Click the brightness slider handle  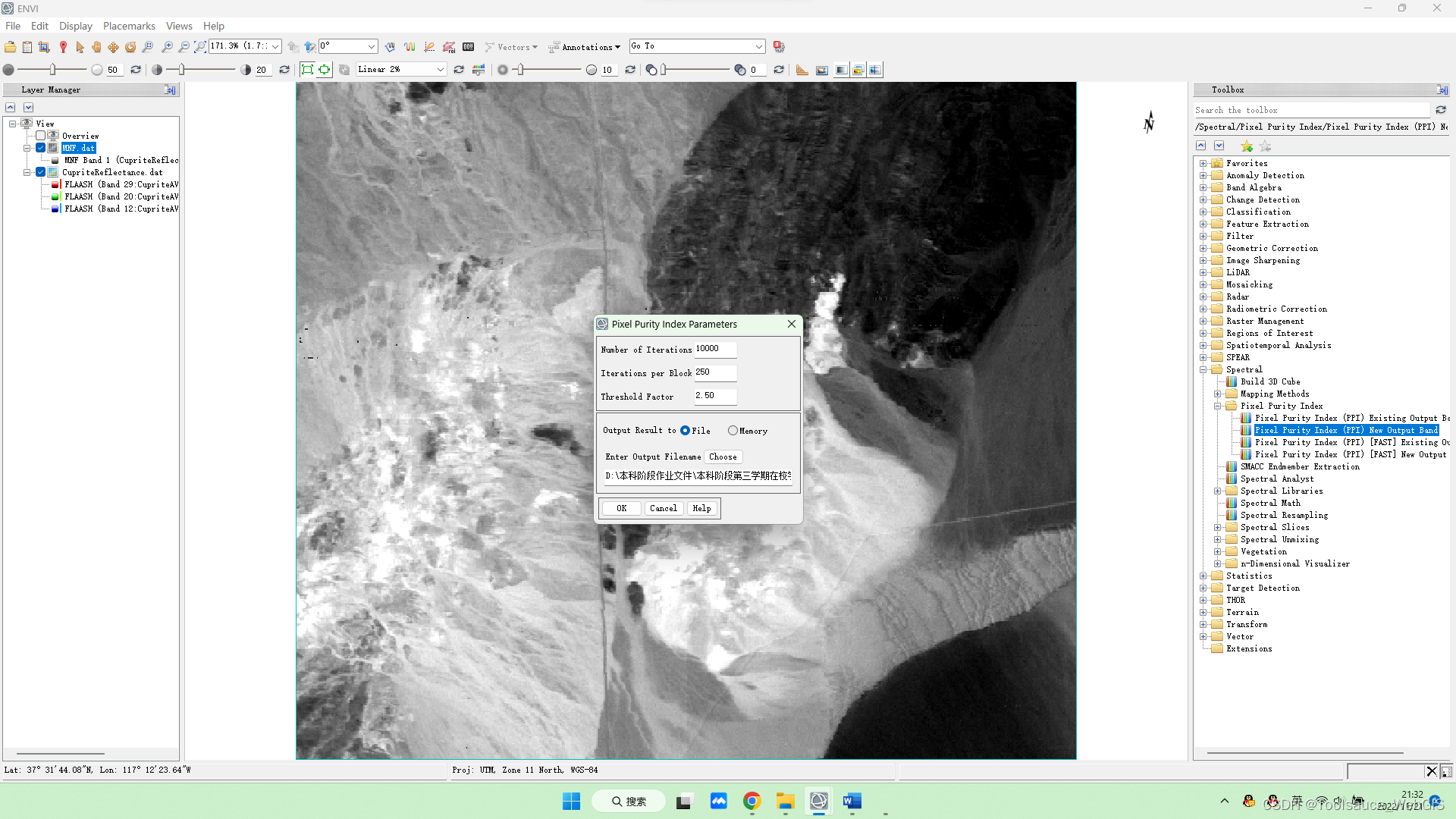(x=52, y=69)
